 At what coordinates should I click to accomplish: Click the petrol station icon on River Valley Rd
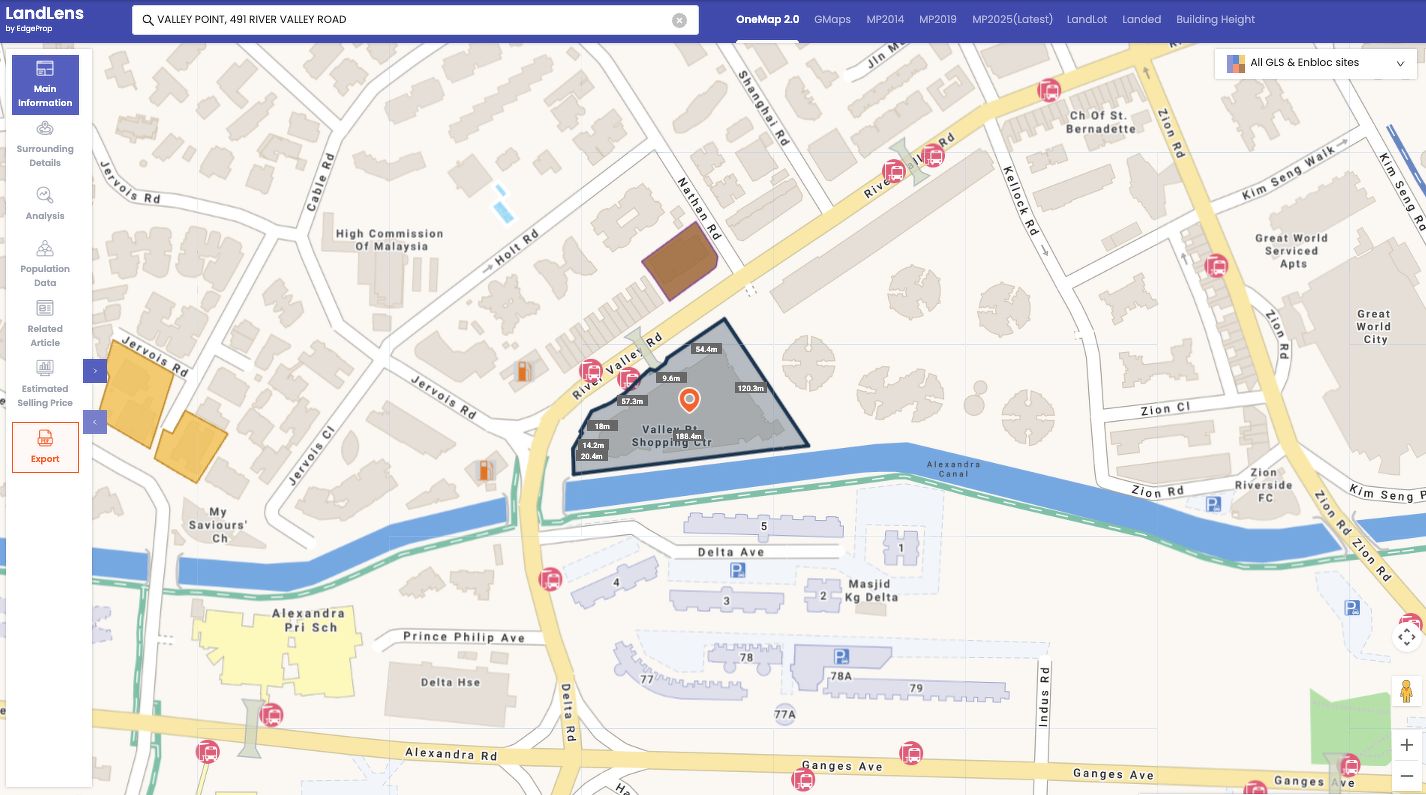[522, 371]
